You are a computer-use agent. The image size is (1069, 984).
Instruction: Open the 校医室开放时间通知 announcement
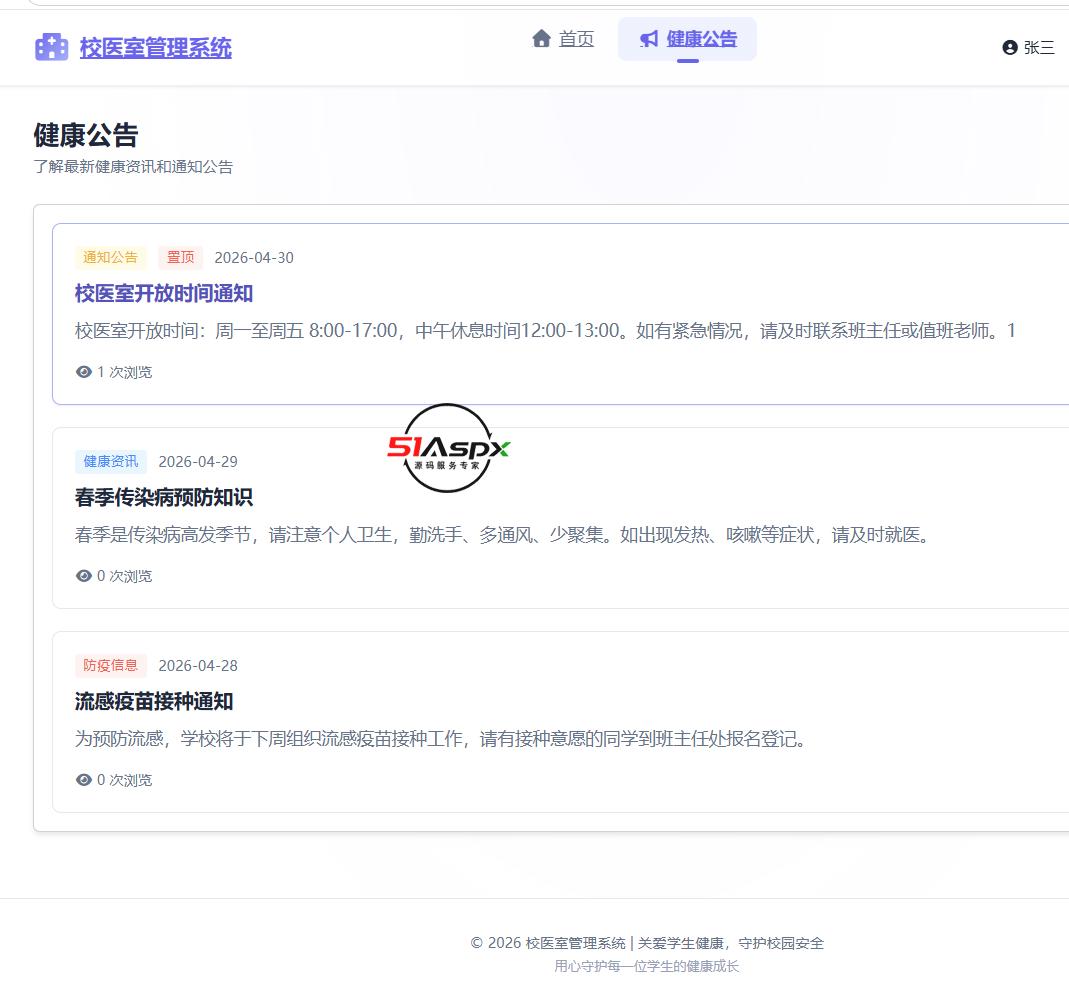[x=164, y=293]
